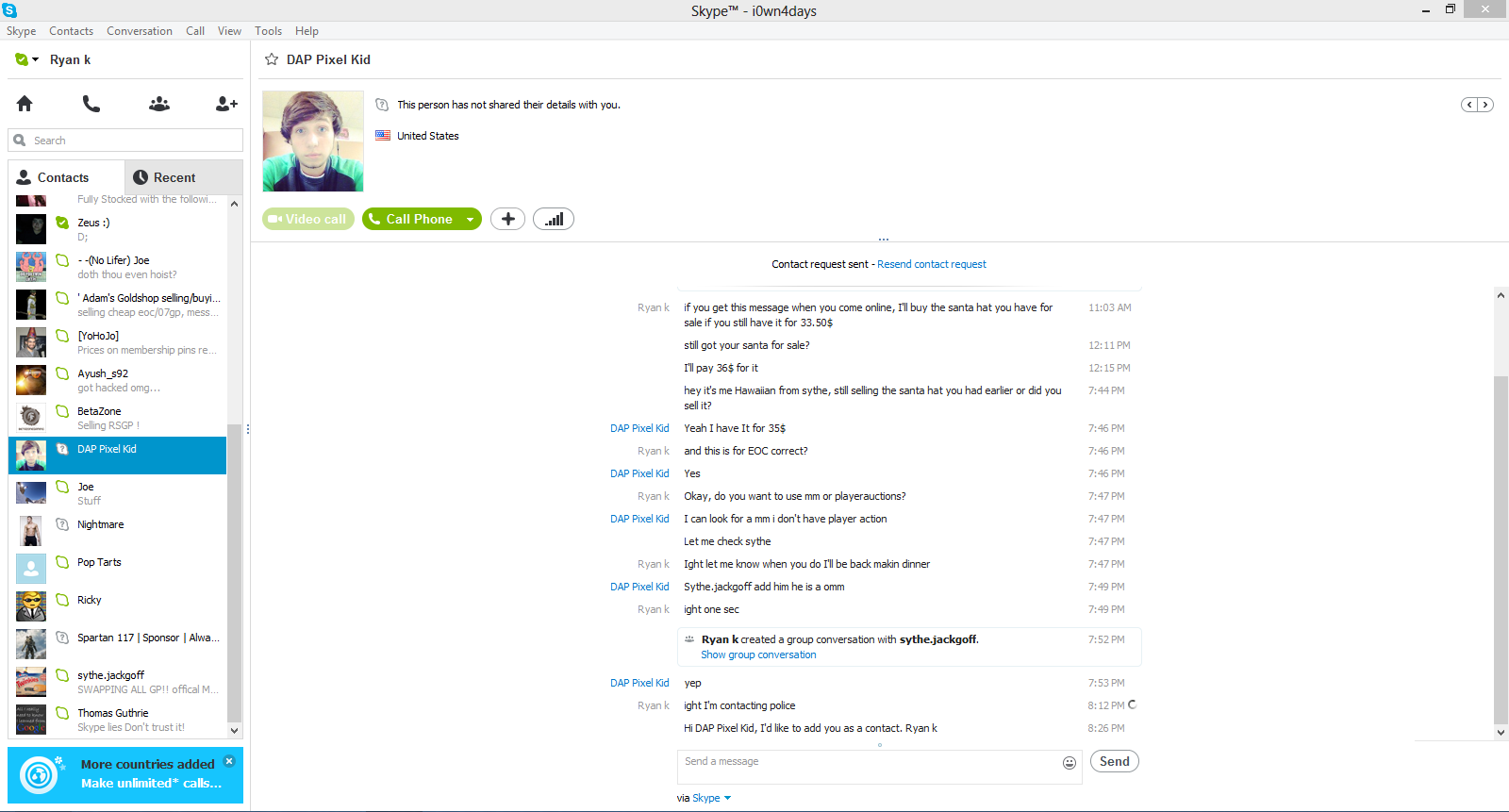Click Zeus online status icon

point(62,223)
